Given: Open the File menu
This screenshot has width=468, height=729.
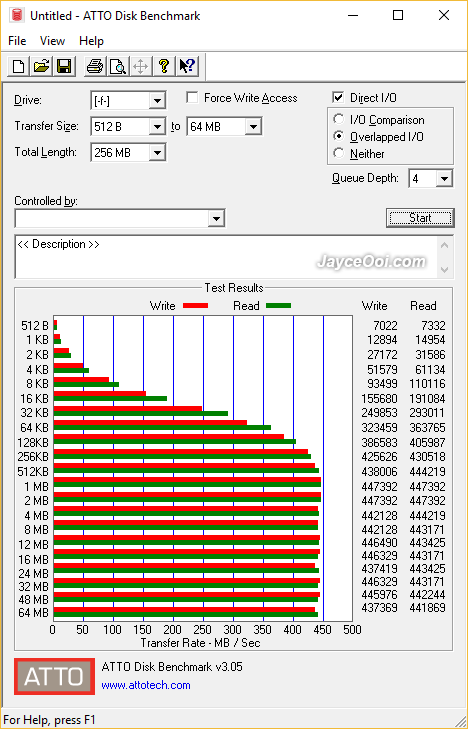Looking at the screenshot, I should [x=17, y=41].
